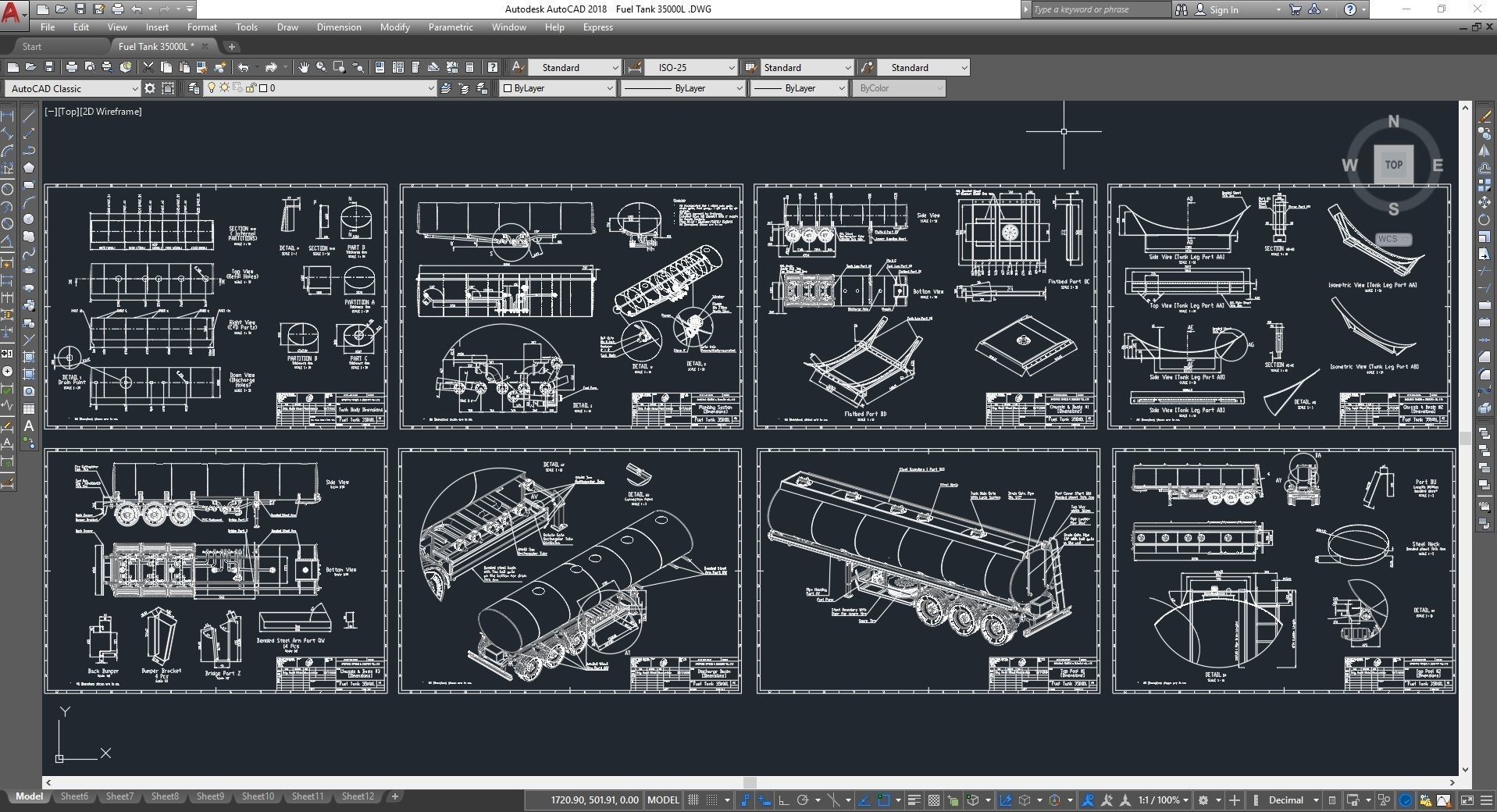Toggle dynamic input in status bar
The width and height of the screenshot is (1497, 812).
tap(765, 800)
